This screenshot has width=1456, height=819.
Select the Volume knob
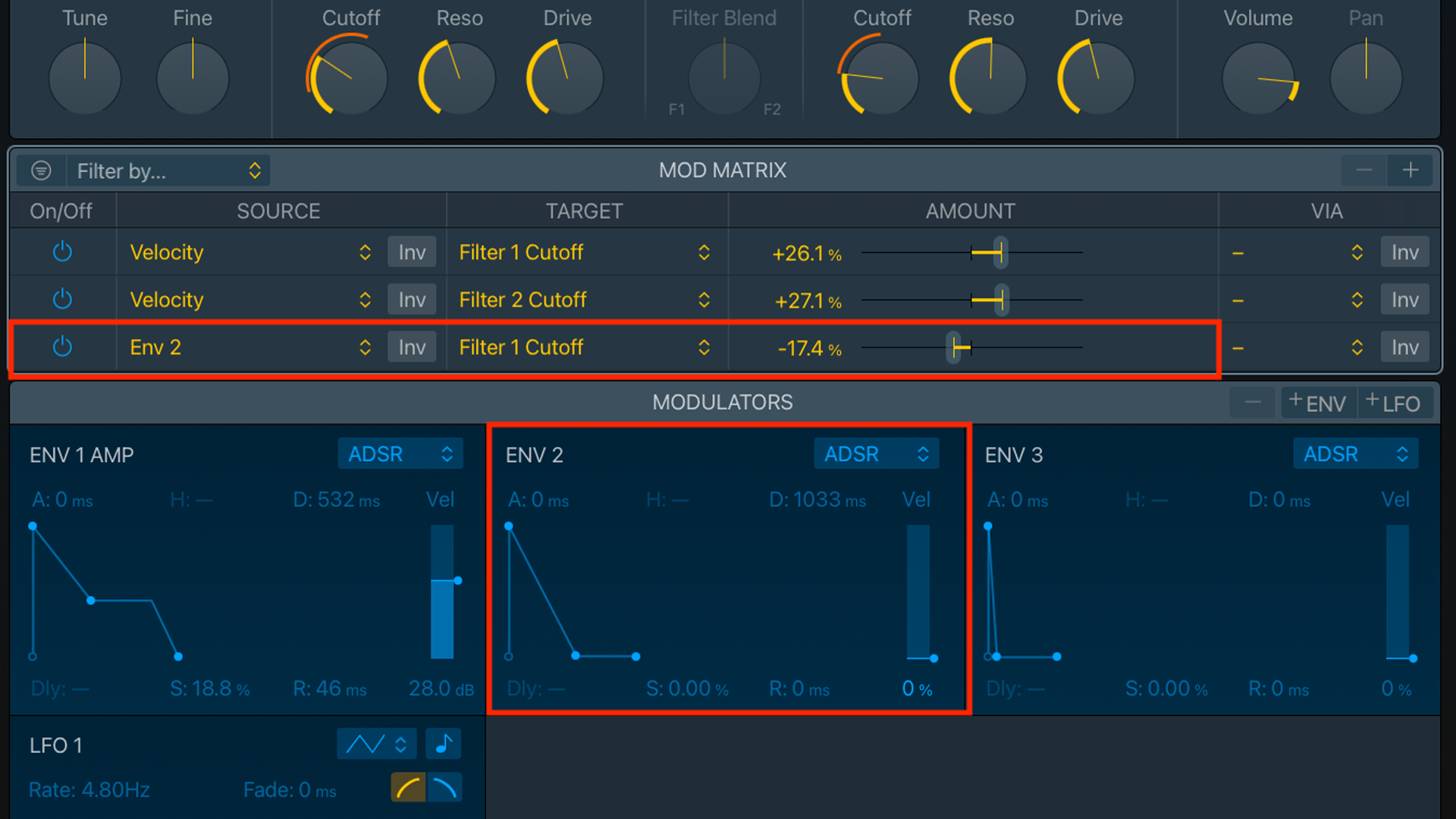tap(1259, 77)
